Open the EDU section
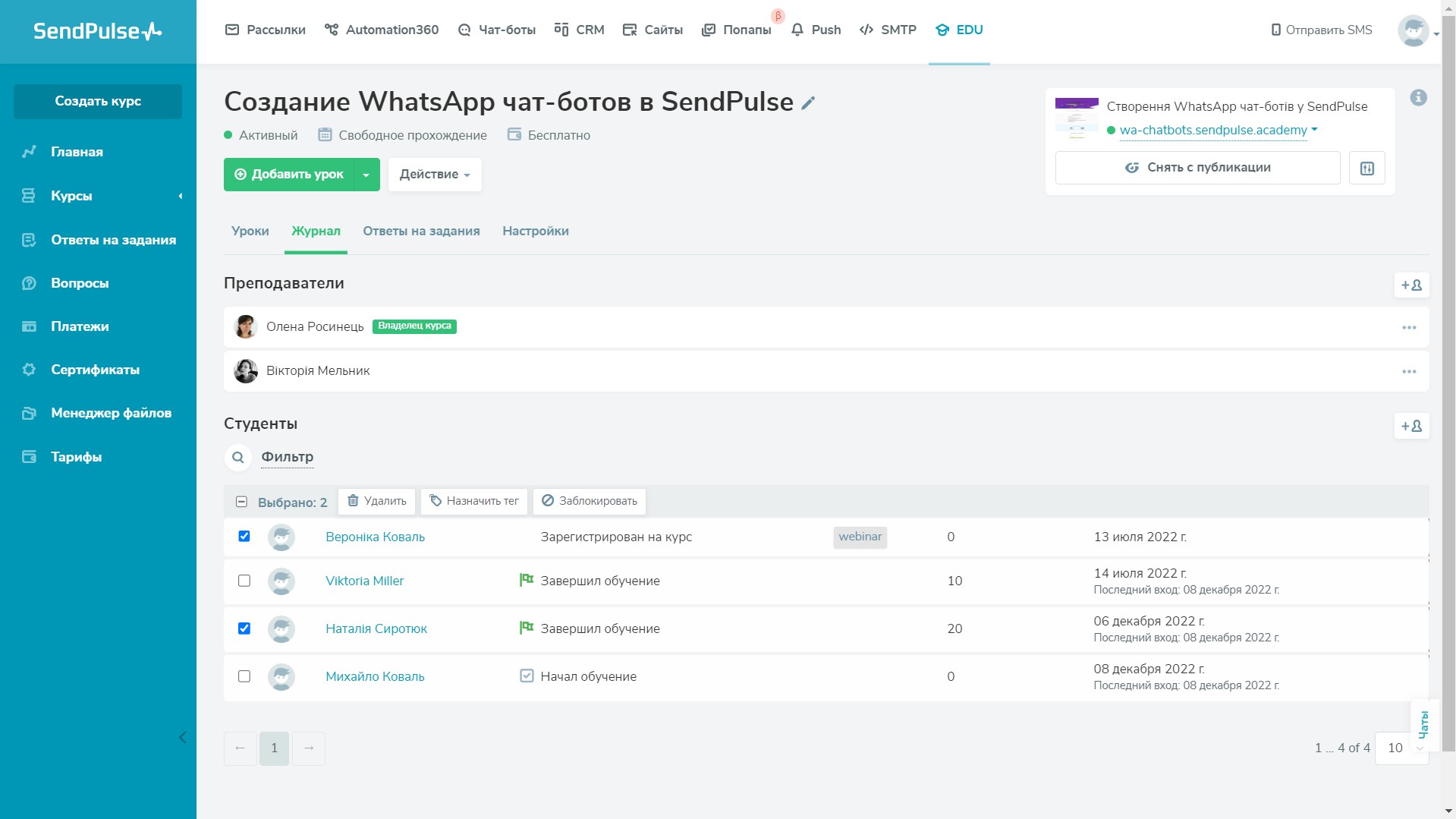Viewport: 1456px width, 819px height. click(959, 30)
